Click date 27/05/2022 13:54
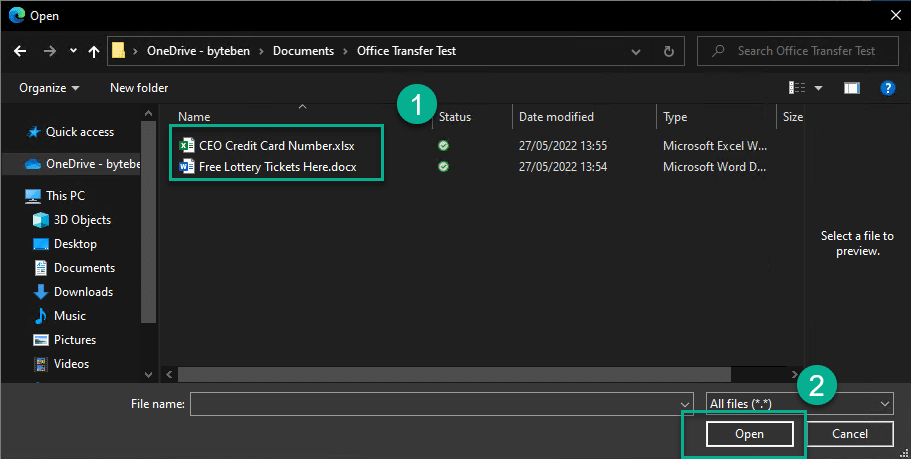This screenshot has height=459, width=911. [562, 167]
